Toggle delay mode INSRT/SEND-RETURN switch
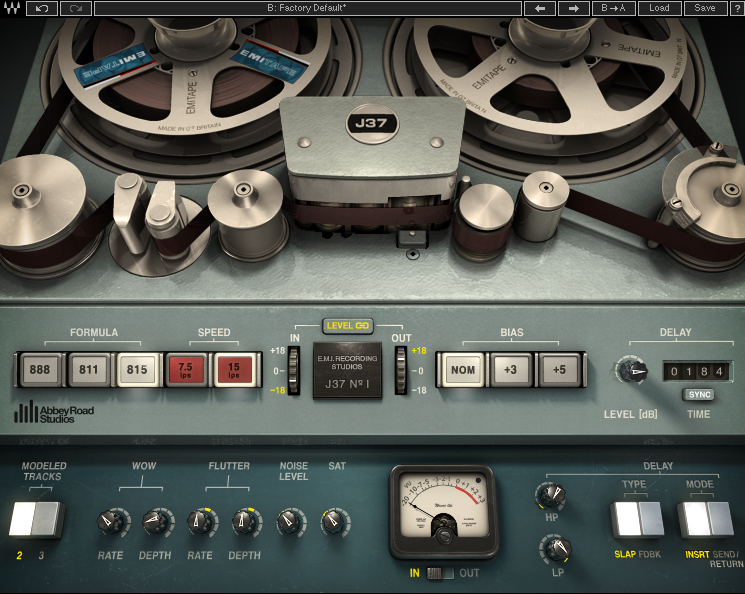 tap(705, 519)
